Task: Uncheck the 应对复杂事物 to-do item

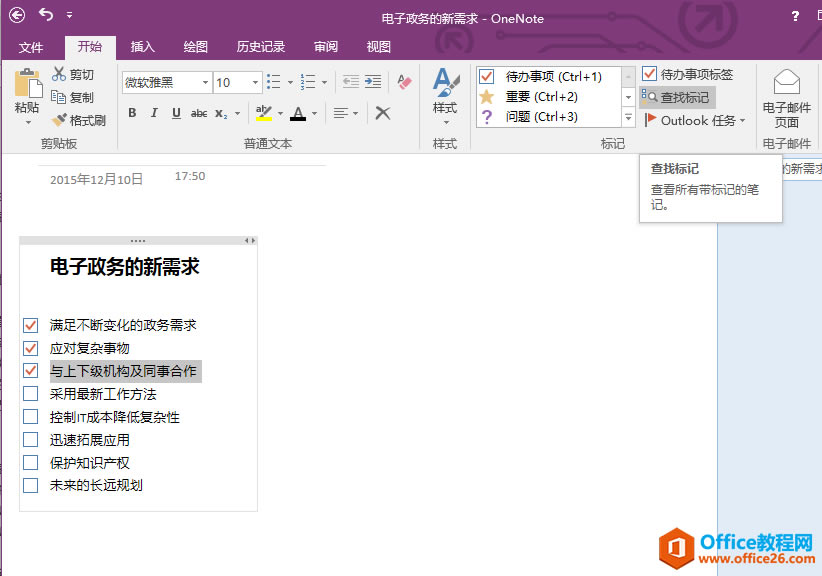Action: (30, 347)
